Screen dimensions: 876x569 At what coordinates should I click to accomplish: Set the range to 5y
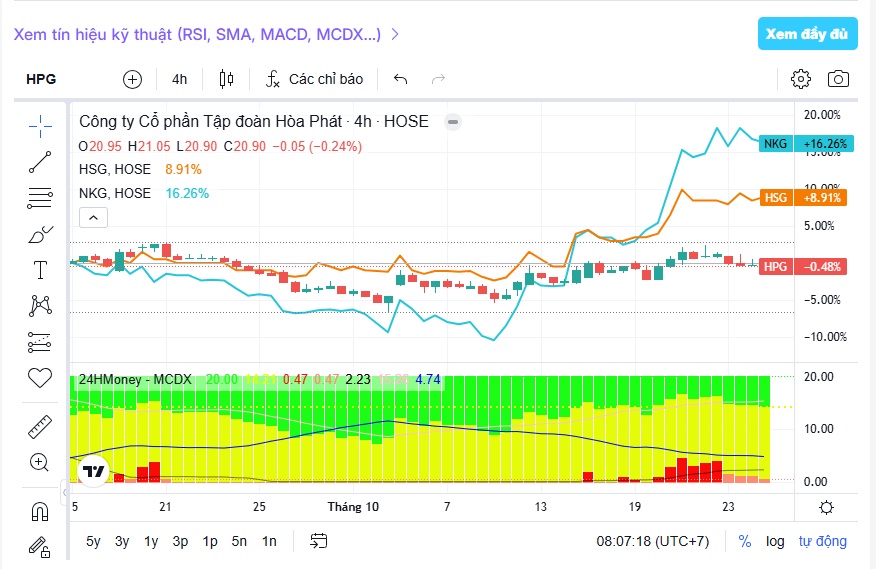pos(93,541)
